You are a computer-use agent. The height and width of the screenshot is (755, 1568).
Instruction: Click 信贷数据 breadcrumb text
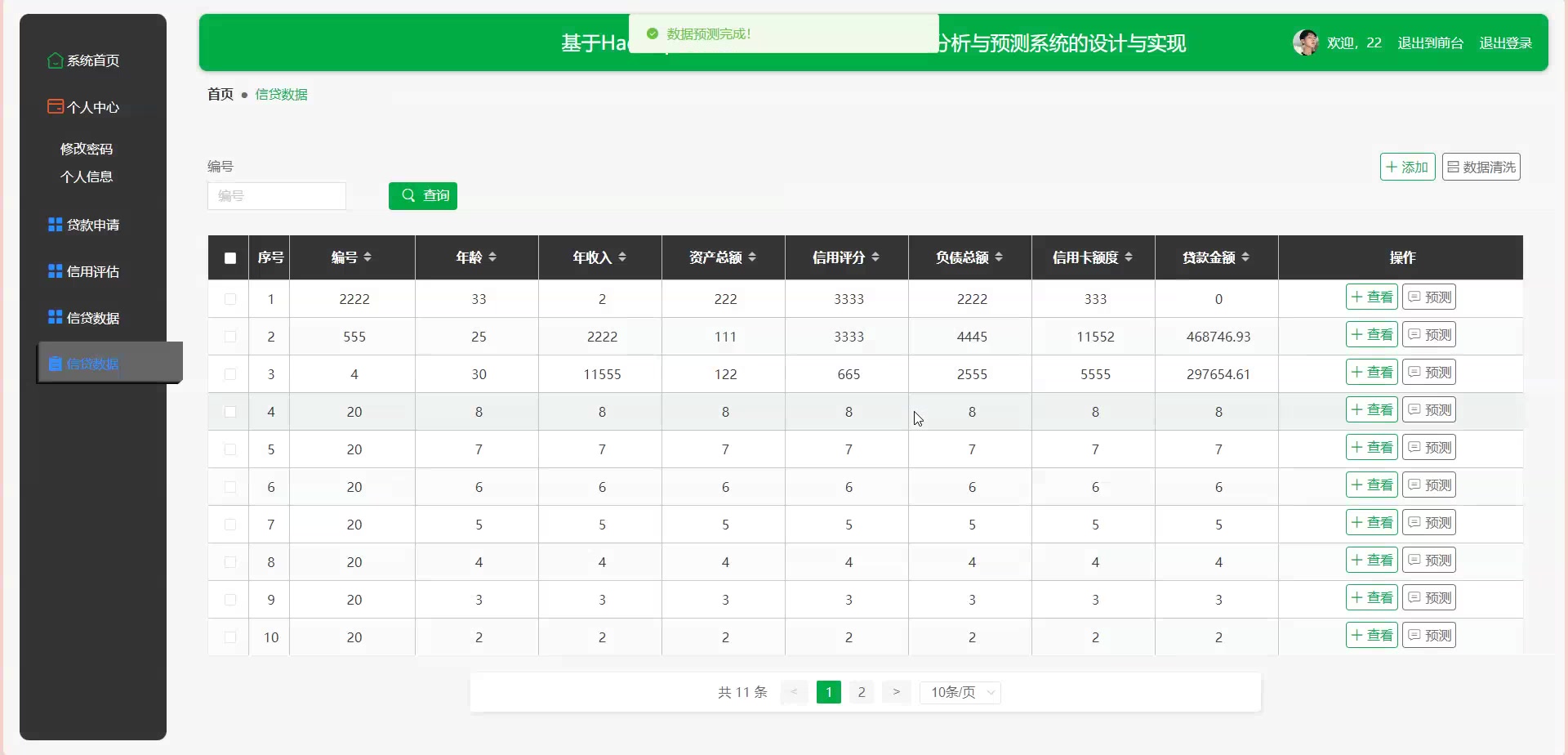[x=282, y=94]
